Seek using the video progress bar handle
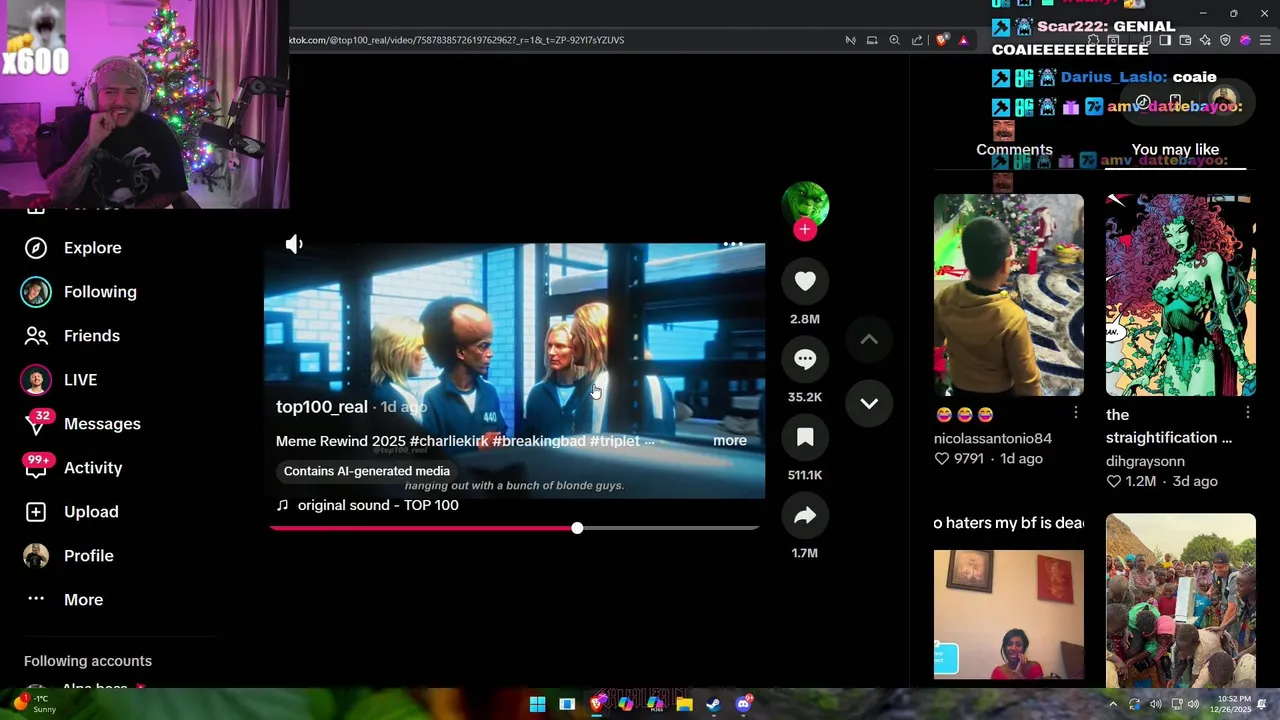The image size is (1280, 720). pos(577,528)
